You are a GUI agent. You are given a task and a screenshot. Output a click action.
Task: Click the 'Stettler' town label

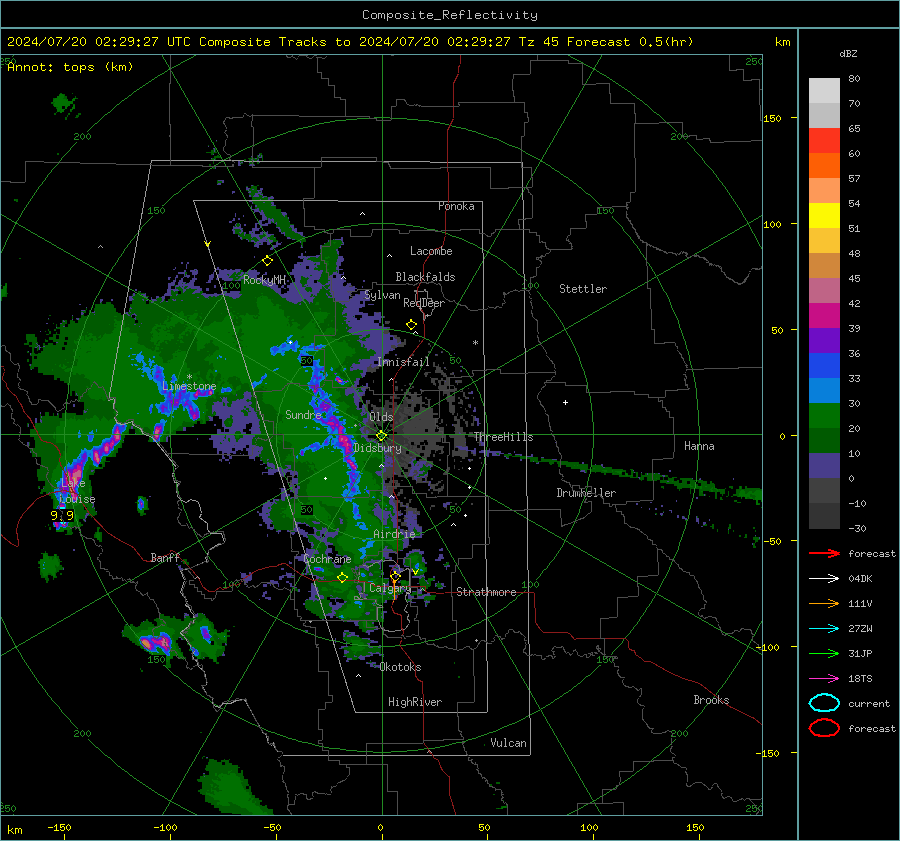pyautogui.click(x=583, y=289)
